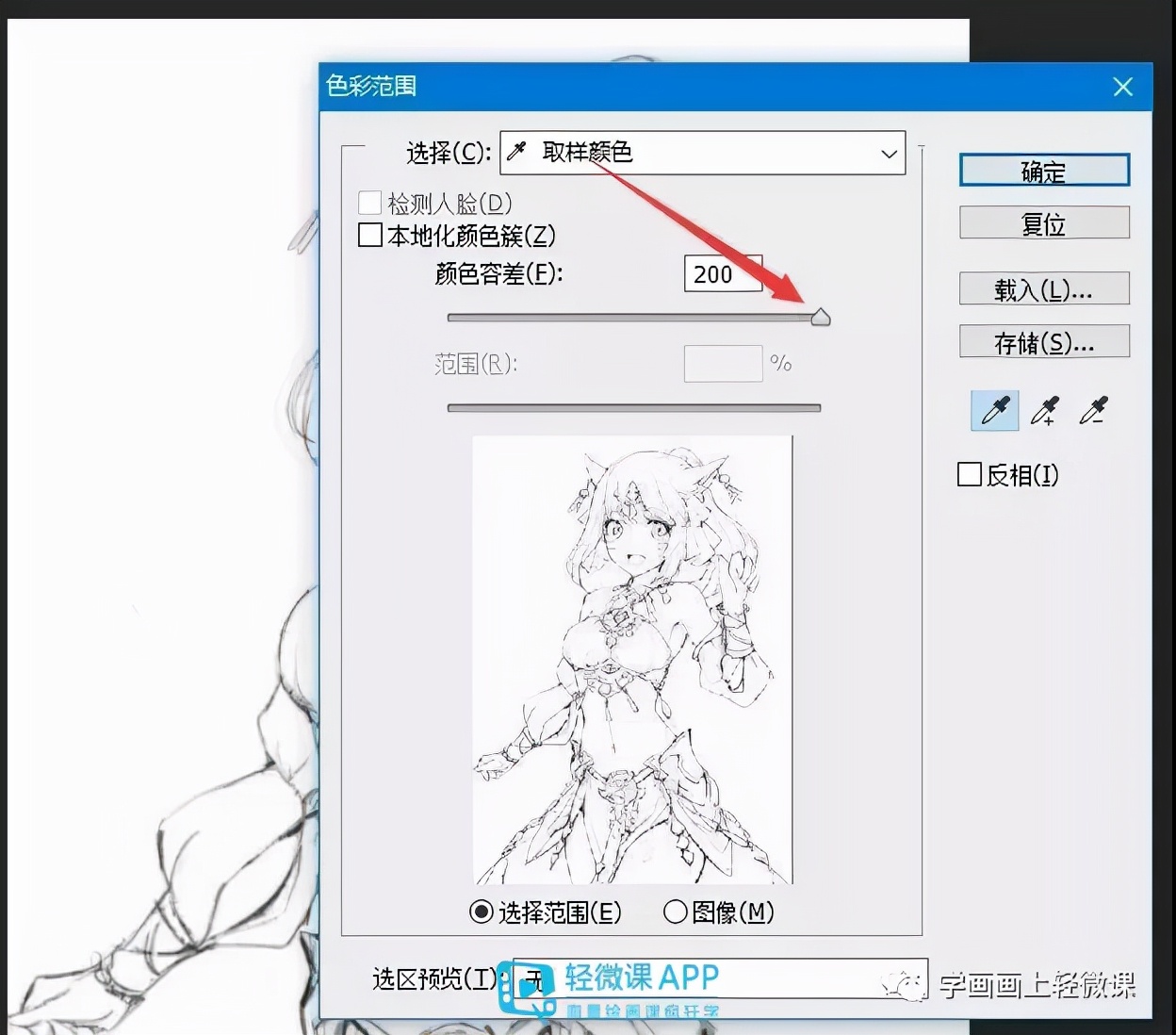Image resolution: width=1176 pixels, height=1035 pixels.
Task: Select the Eyedropper sampling tool
Action: point(995,411)
